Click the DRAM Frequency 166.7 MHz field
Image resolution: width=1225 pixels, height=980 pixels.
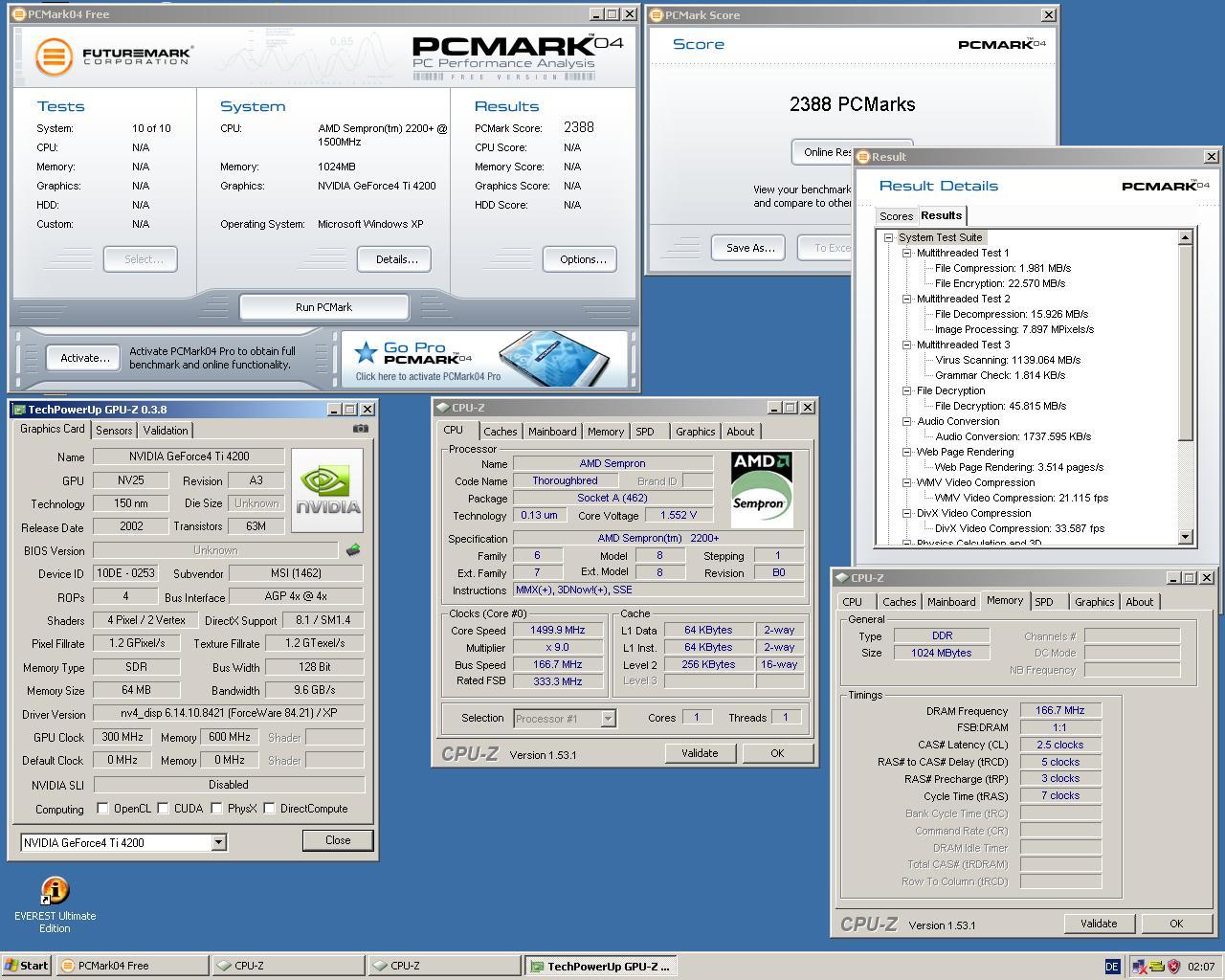1060,711
